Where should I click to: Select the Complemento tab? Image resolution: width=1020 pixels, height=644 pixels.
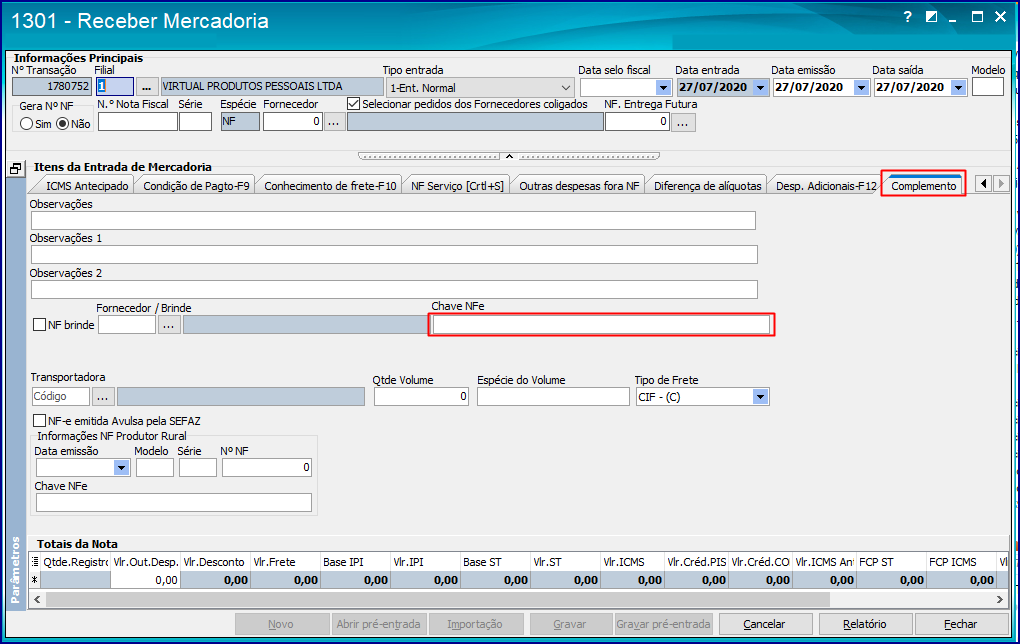(x=924, y=186)
